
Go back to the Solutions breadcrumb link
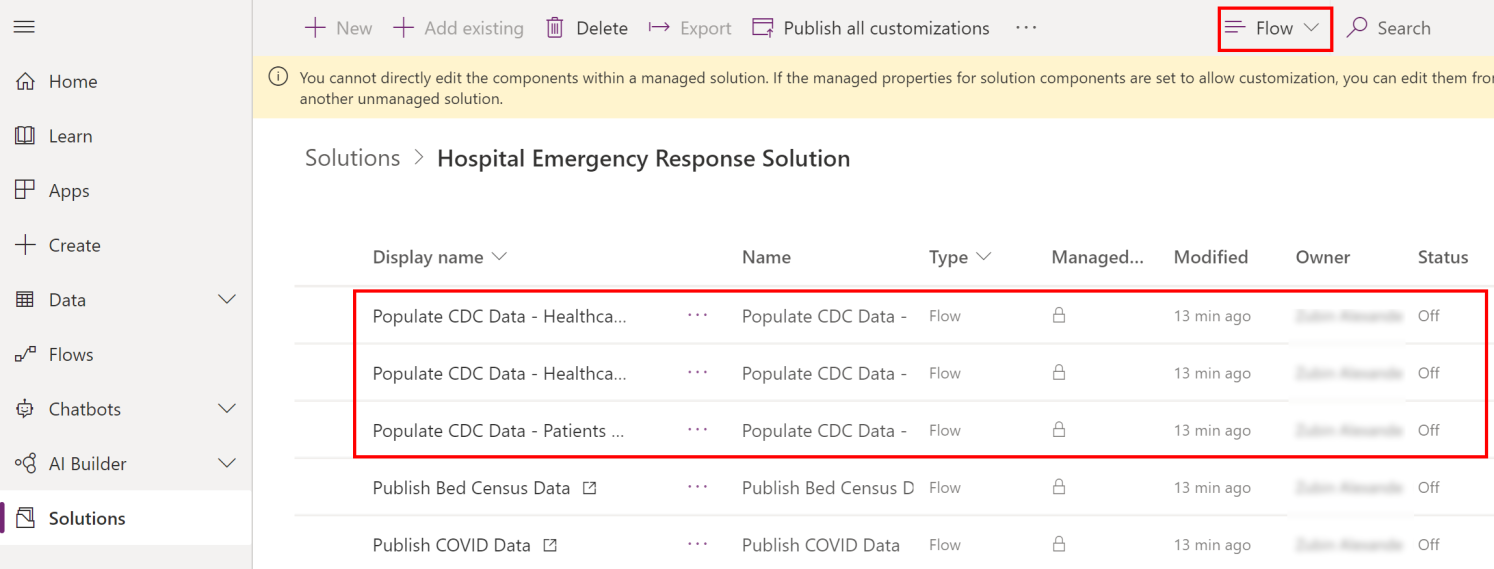pos(352,158)
